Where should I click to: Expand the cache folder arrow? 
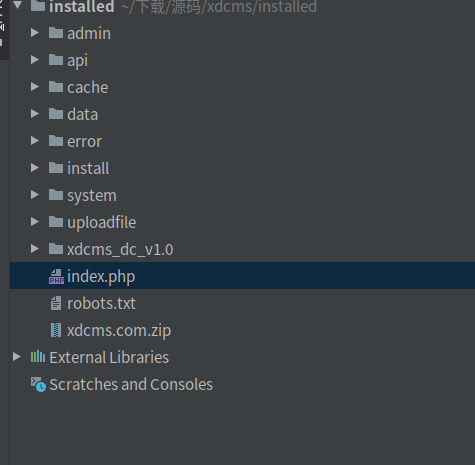(x=35, y=87)
